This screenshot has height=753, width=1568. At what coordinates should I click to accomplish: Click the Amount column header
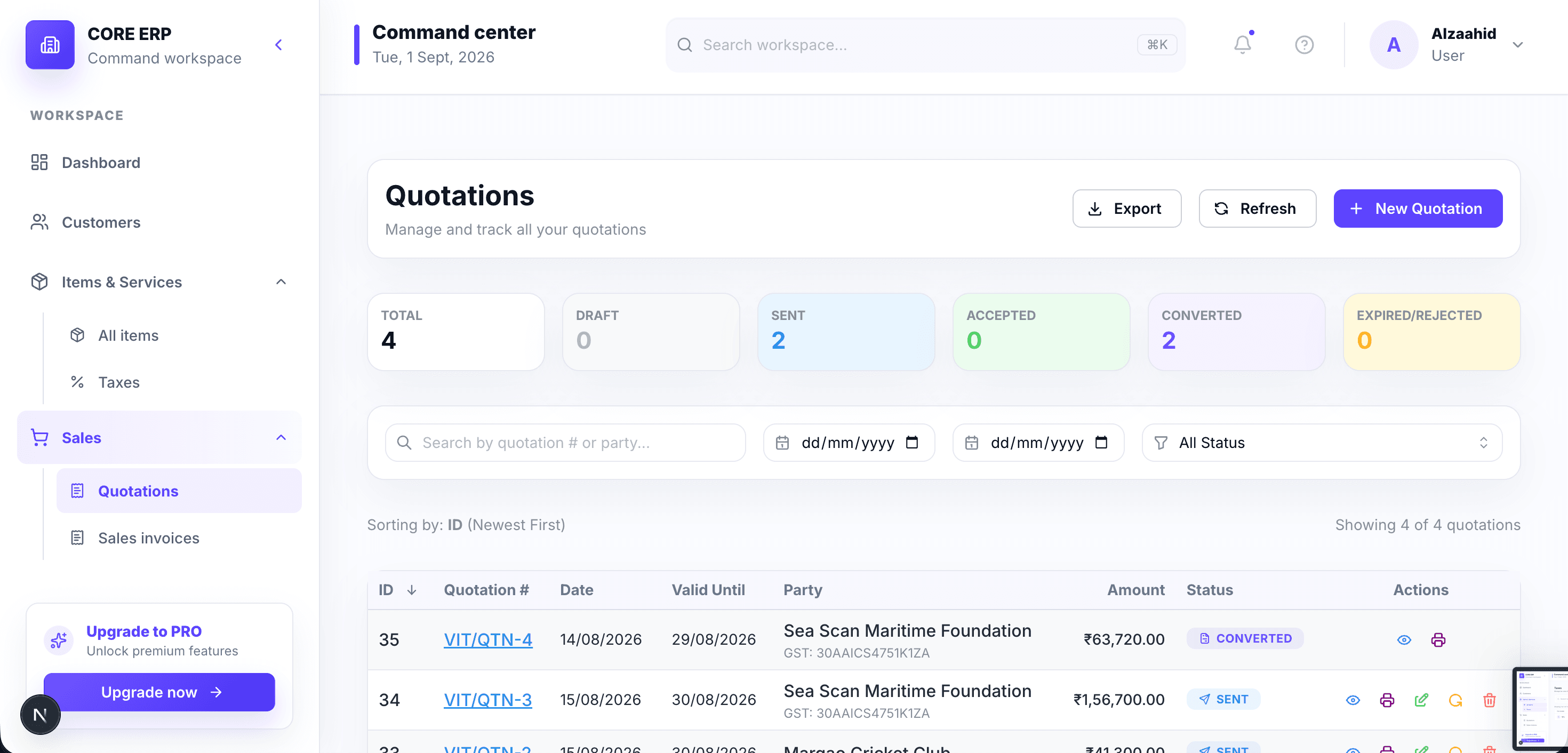coord(1135,590)
